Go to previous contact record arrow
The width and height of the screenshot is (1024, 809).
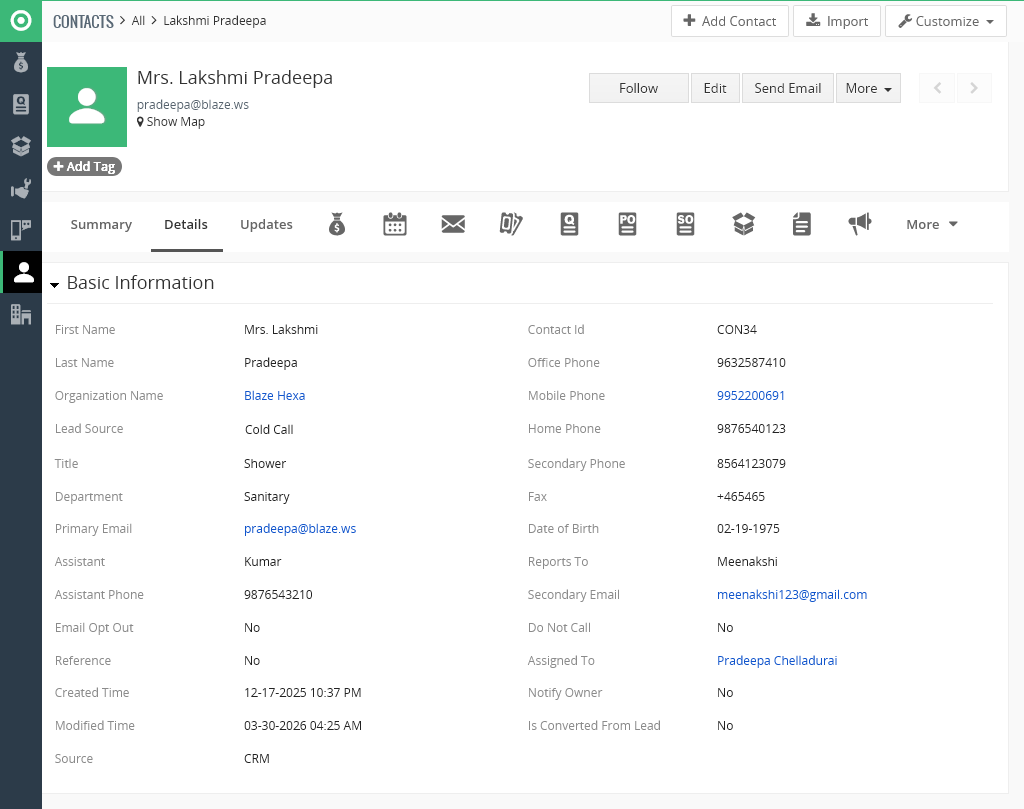point(937,88)
